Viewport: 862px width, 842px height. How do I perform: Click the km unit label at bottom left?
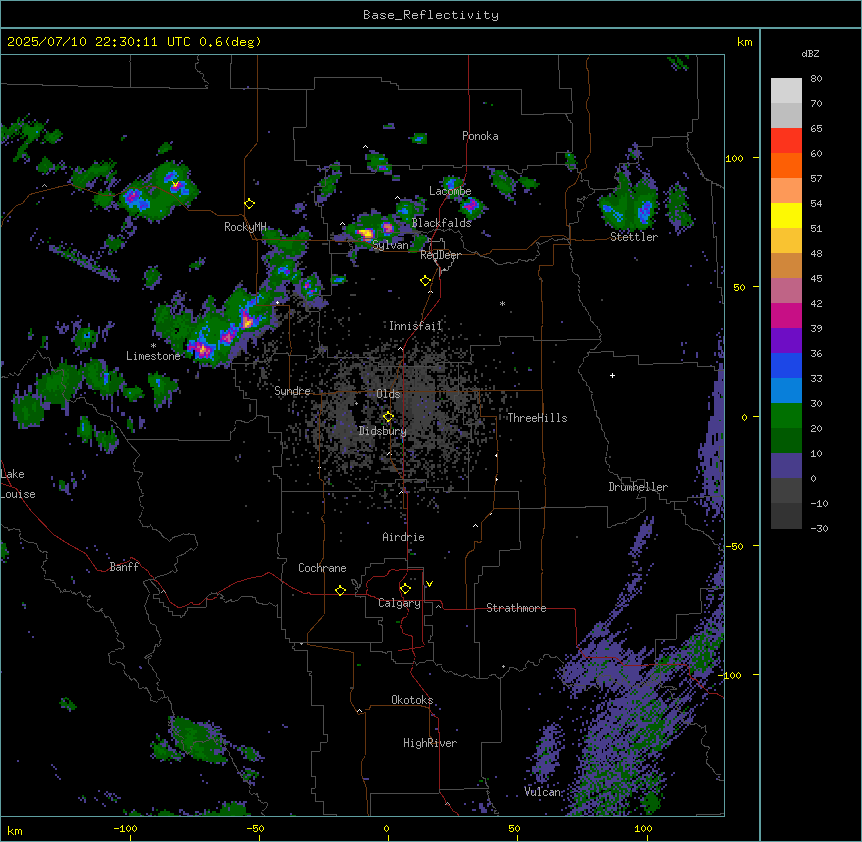15,830
